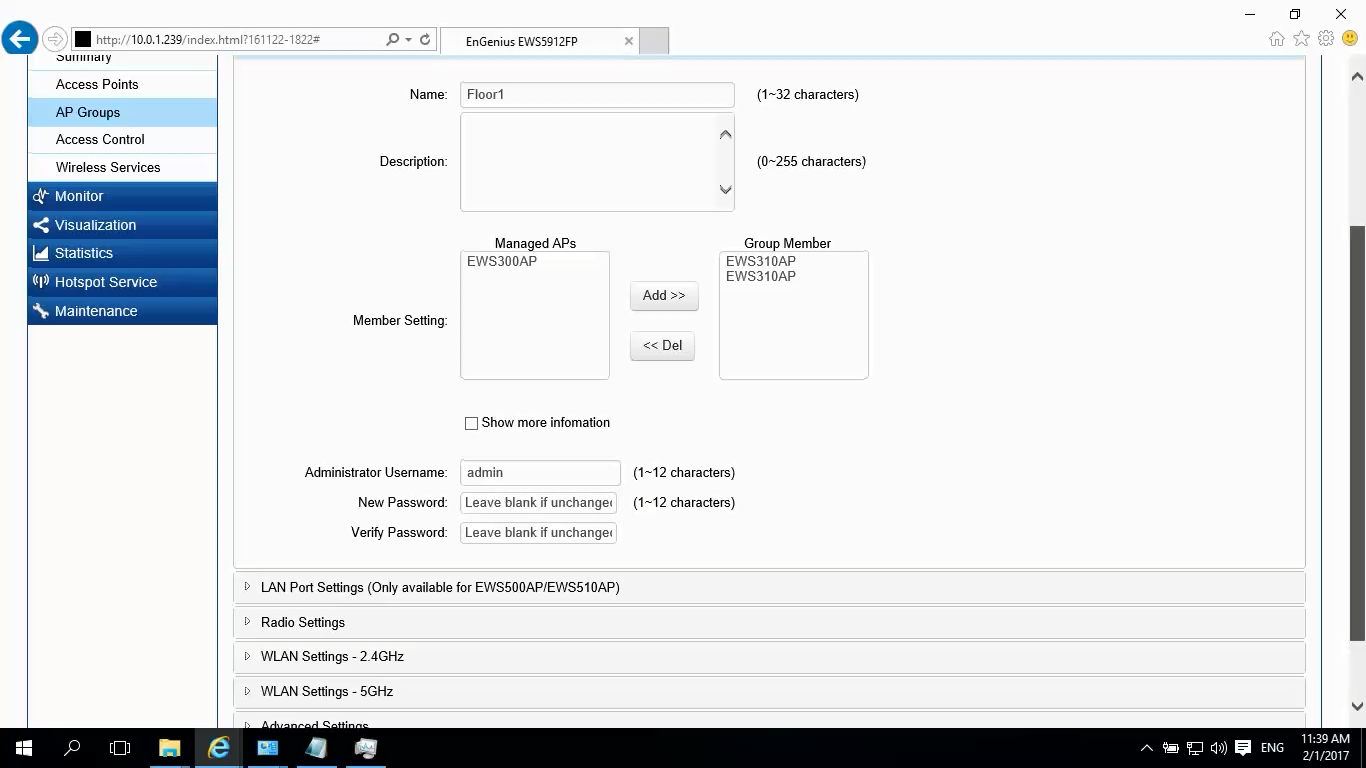Open browser tools gear icon
Image resolution: width=1366 pixels, height=768 pixels.
click(1326, 39)
